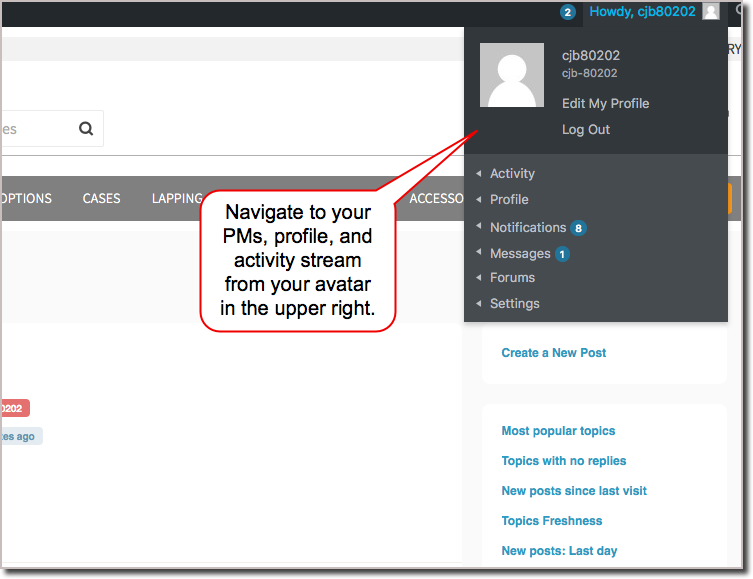
Task: Click the notification count badge in the admin bar
Action: (x=568, y=12)
